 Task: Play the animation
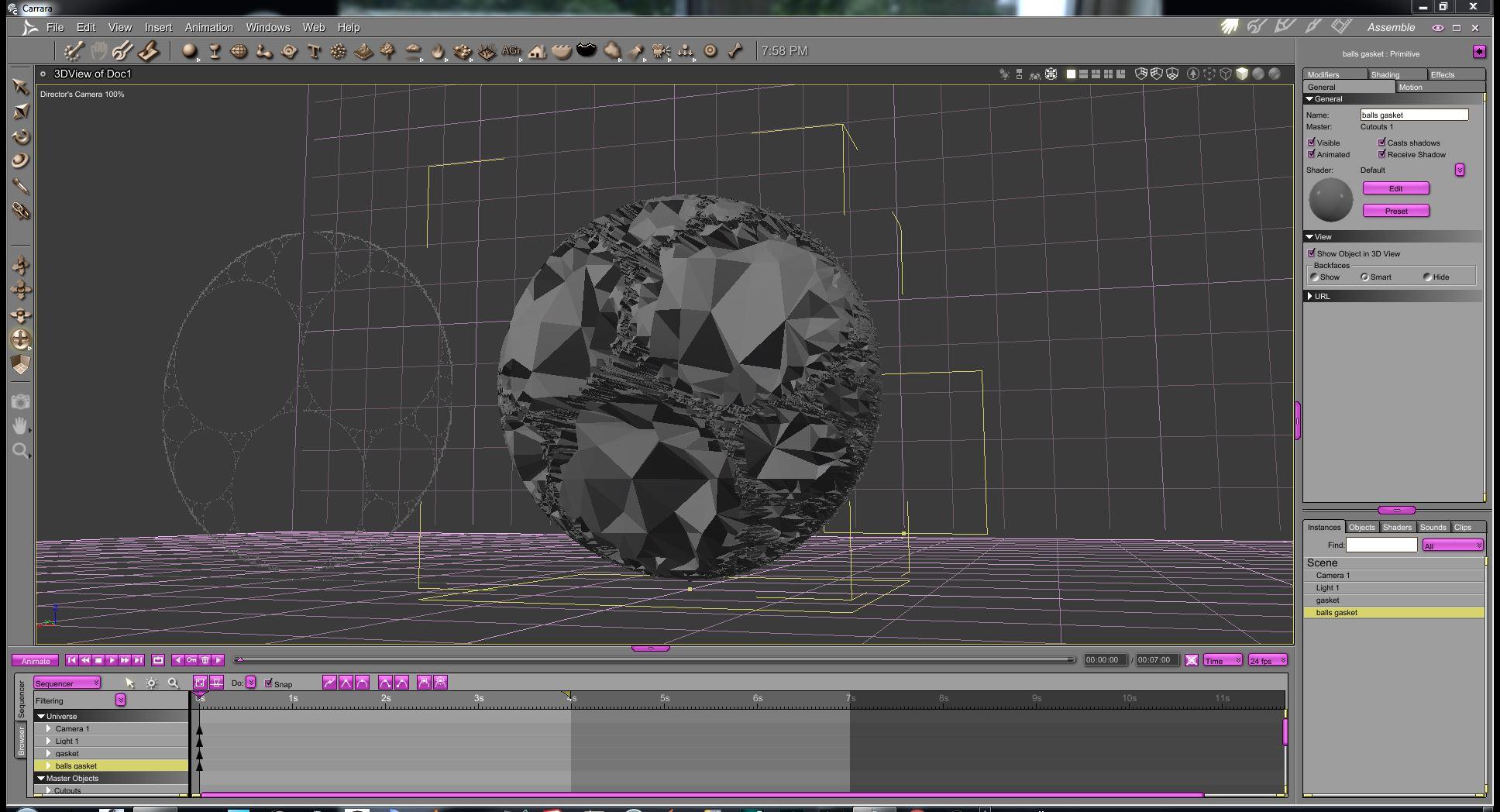(x=112, y=660)
